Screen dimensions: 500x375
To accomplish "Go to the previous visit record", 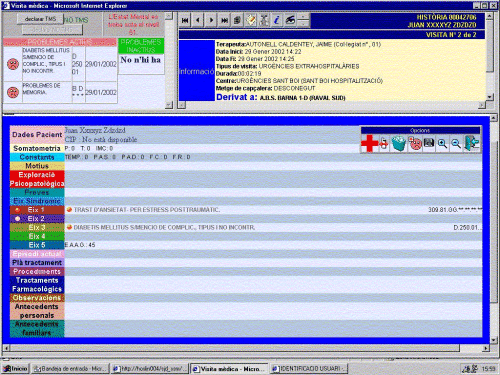I will [x=198, y=20].
